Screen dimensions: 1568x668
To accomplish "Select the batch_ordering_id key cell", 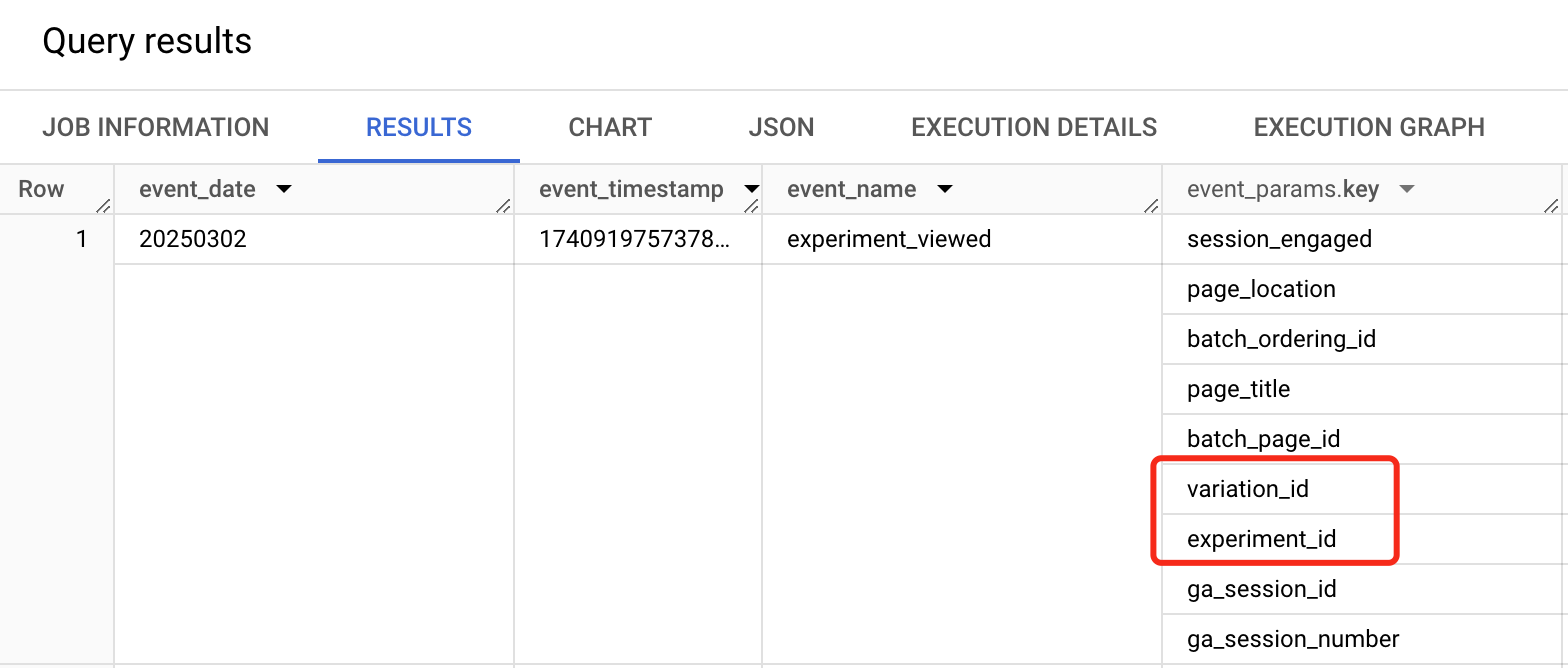I will (x=1362, y=339).
